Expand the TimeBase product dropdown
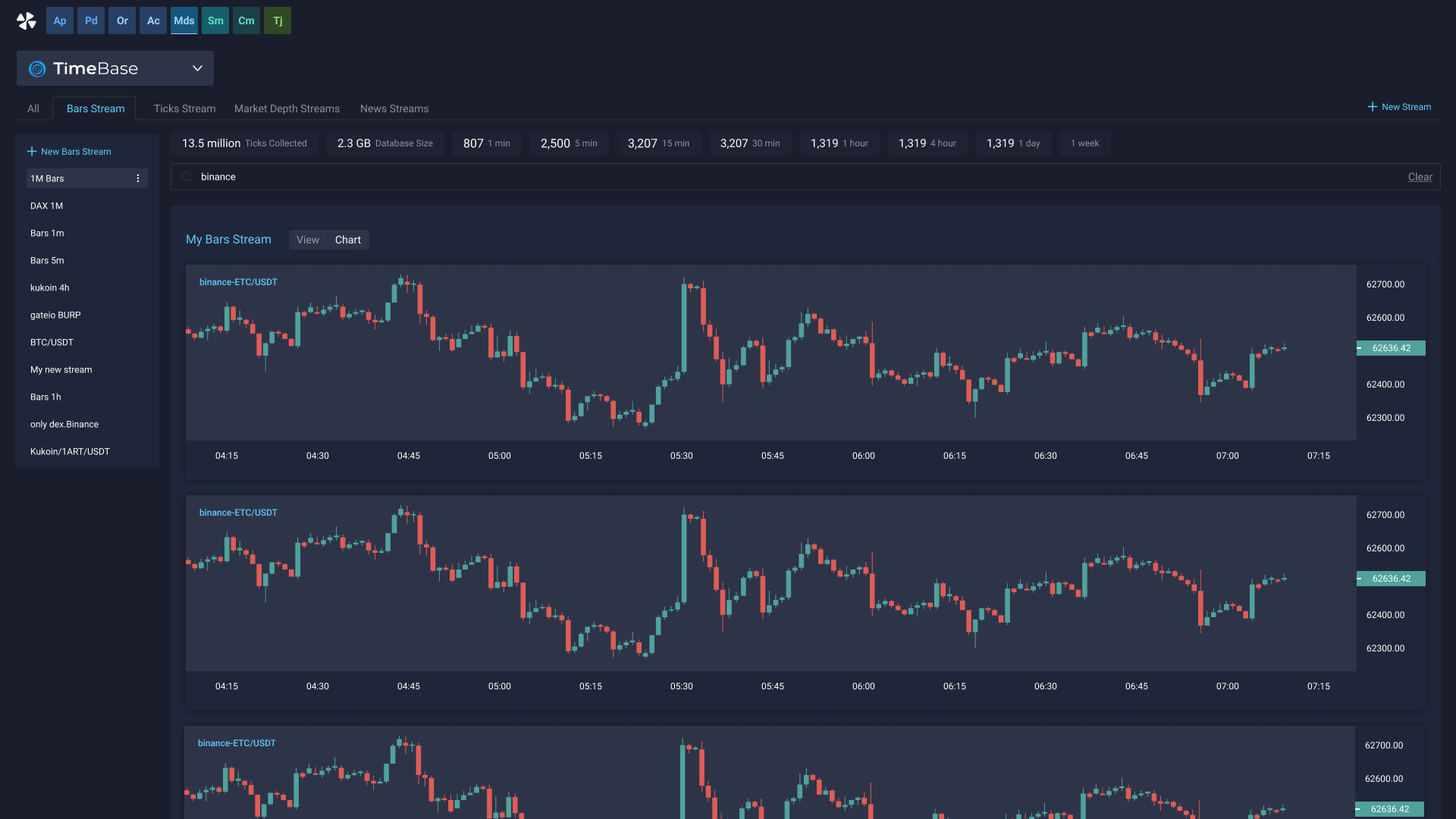The height and width of the screenshot is (819, 1456). pyautogui.click(x=197, y=68)
